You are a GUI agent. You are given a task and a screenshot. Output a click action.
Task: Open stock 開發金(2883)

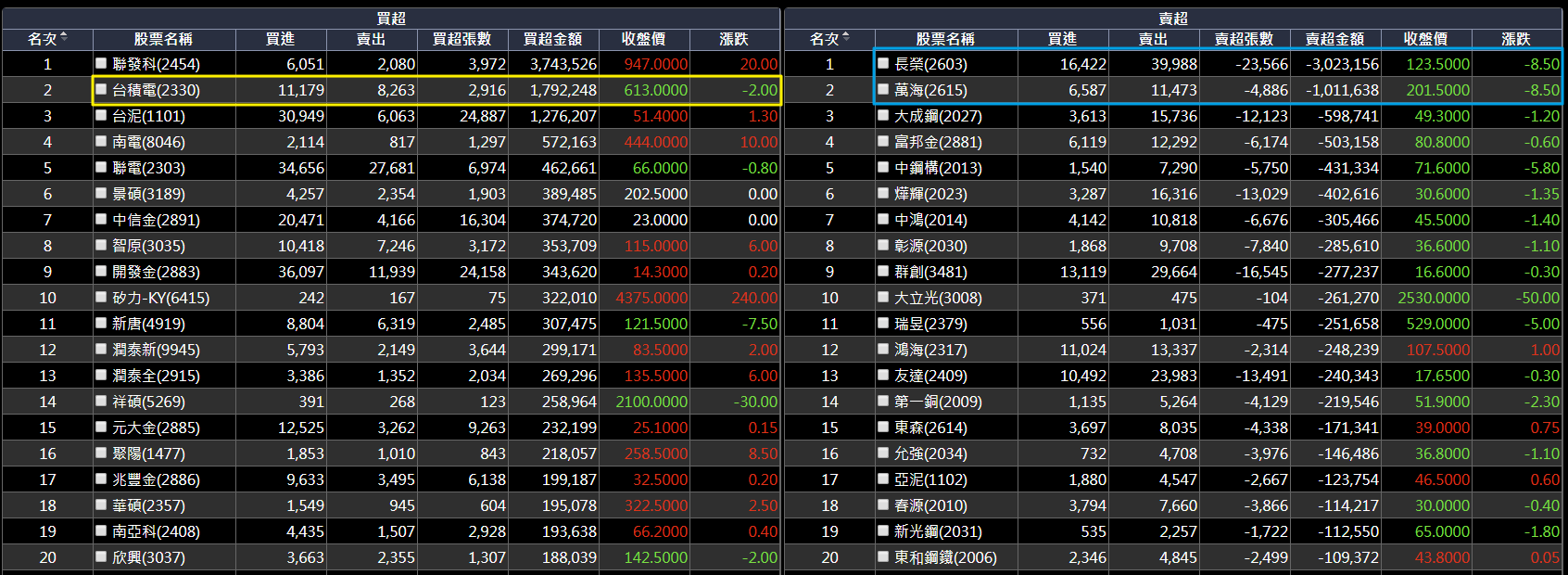pos(156,272)
